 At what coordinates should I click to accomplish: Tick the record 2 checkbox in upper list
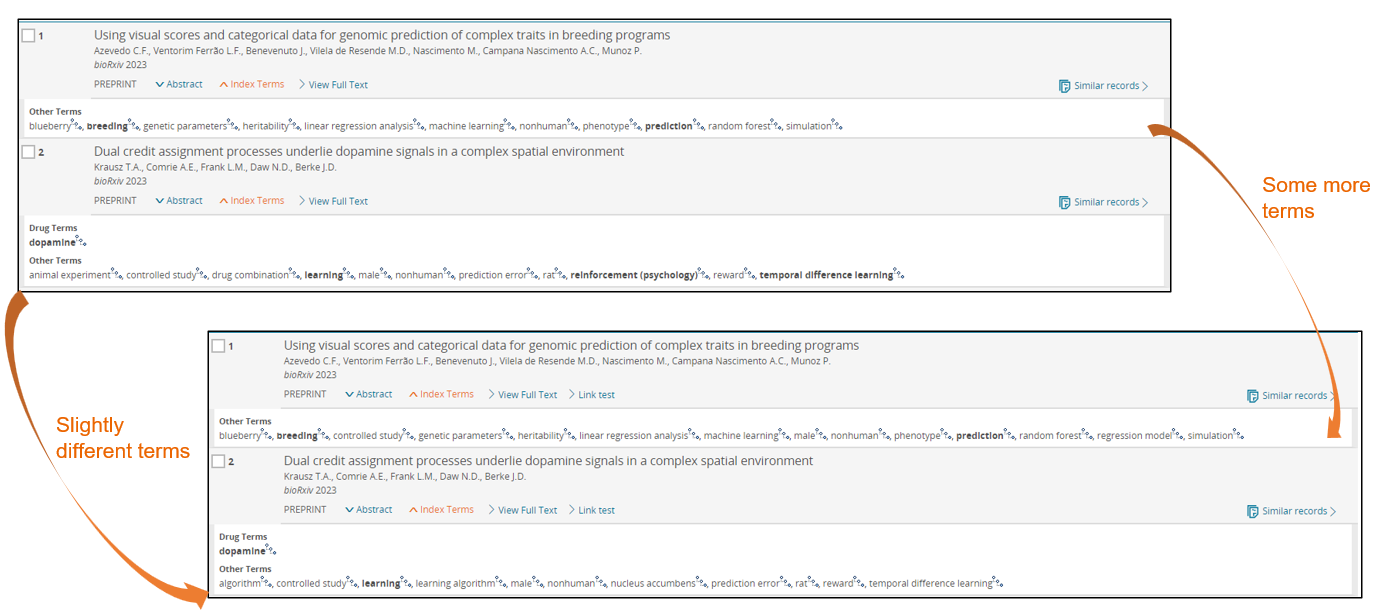(x=28, y=152)
